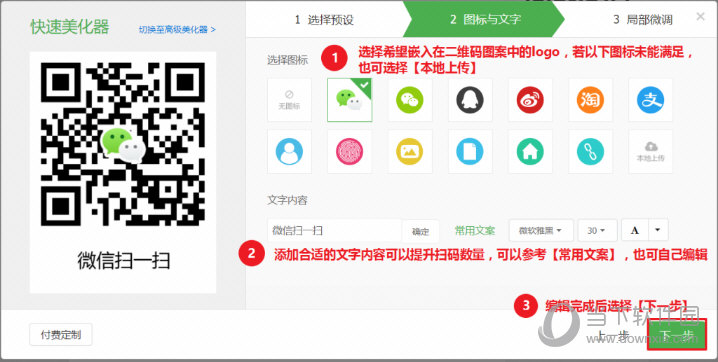Click the 下一步 next button
718x362 pixels.
click(x=676, y=335)
